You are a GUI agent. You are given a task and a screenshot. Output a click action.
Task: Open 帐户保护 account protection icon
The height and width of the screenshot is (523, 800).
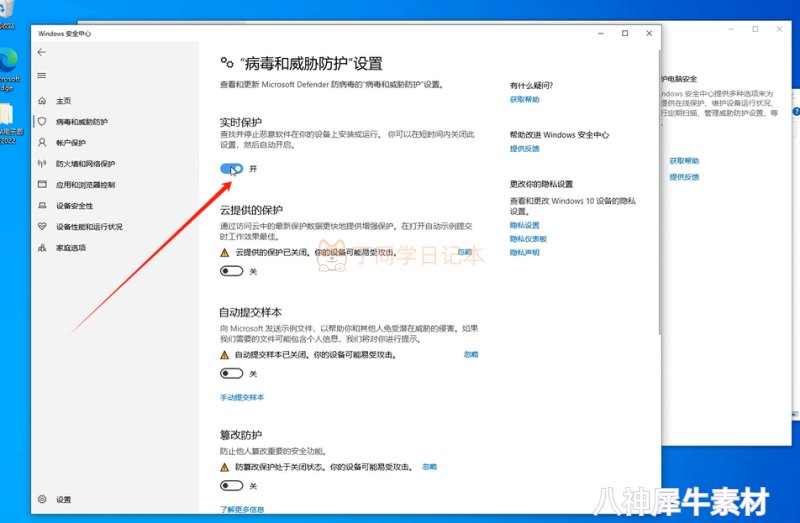(x=42, y=143)
